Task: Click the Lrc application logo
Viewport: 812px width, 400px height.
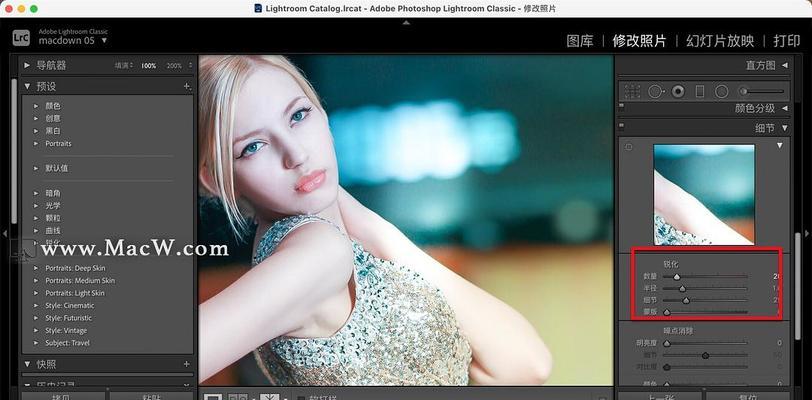Action: tap(21, 38)
